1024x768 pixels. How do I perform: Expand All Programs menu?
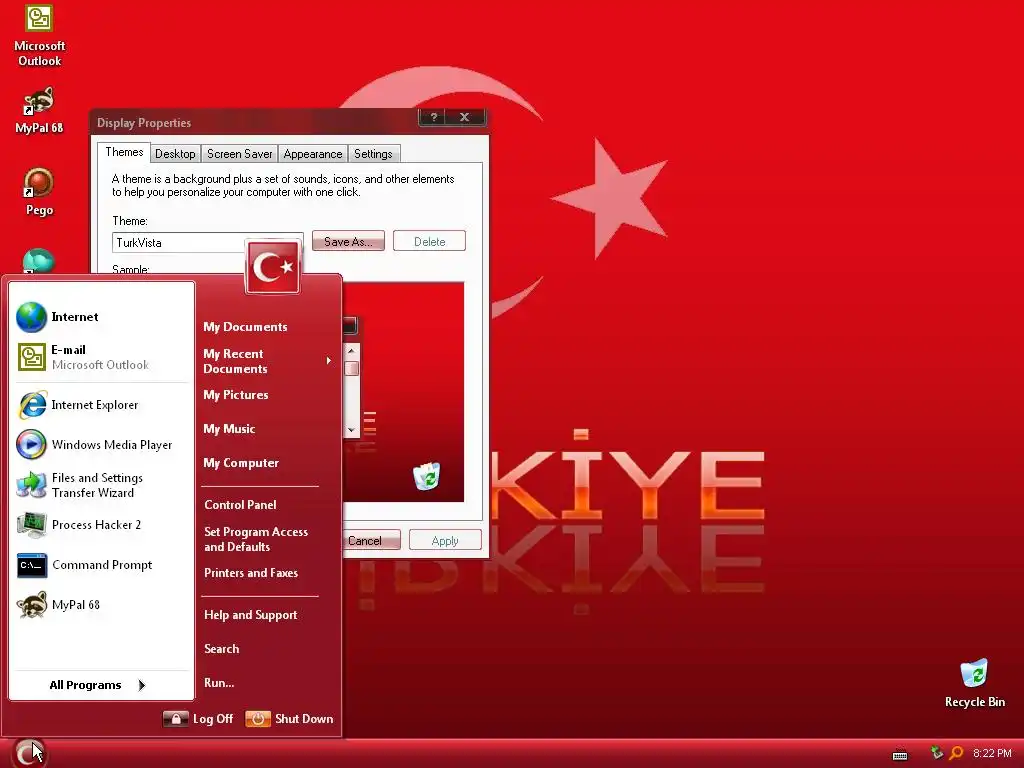tap(98, 685)
